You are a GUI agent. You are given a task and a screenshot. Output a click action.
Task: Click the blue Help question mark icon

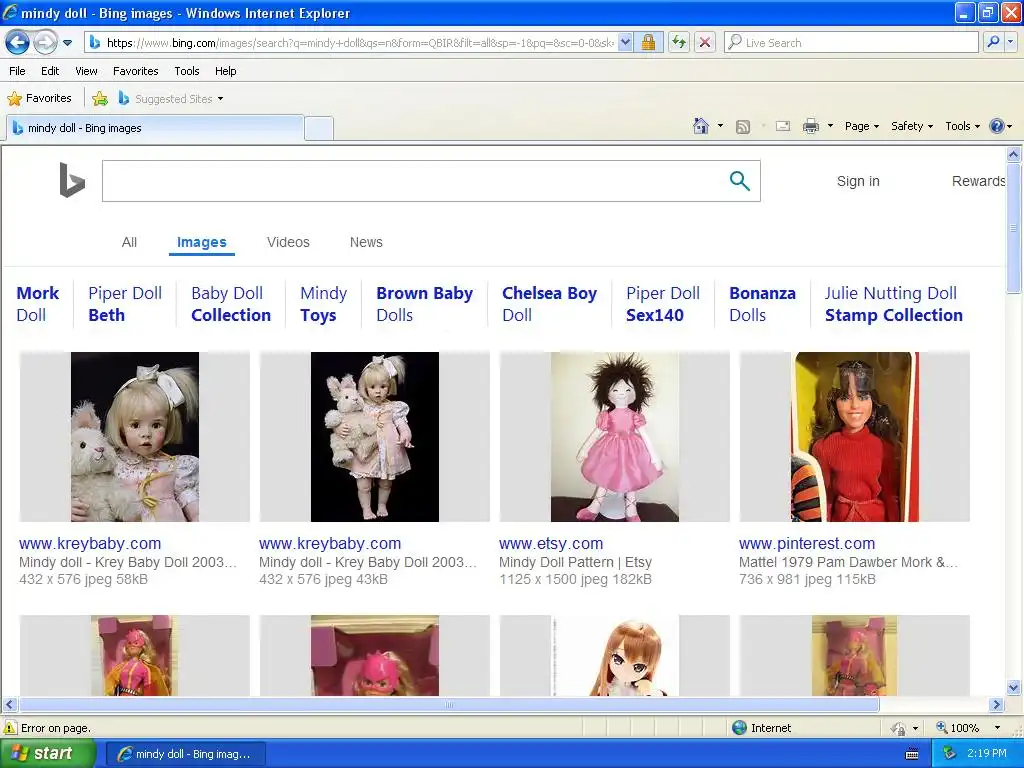[997, 126]
